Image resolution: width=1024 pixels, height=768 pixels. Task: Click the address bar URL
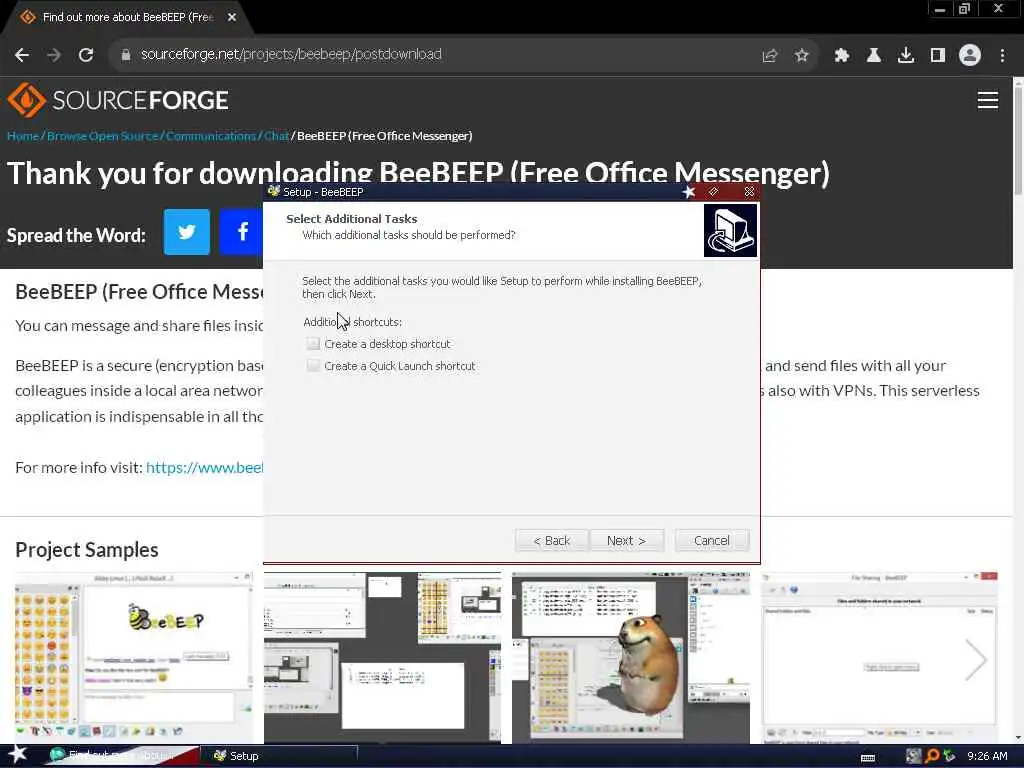[291, 54]
